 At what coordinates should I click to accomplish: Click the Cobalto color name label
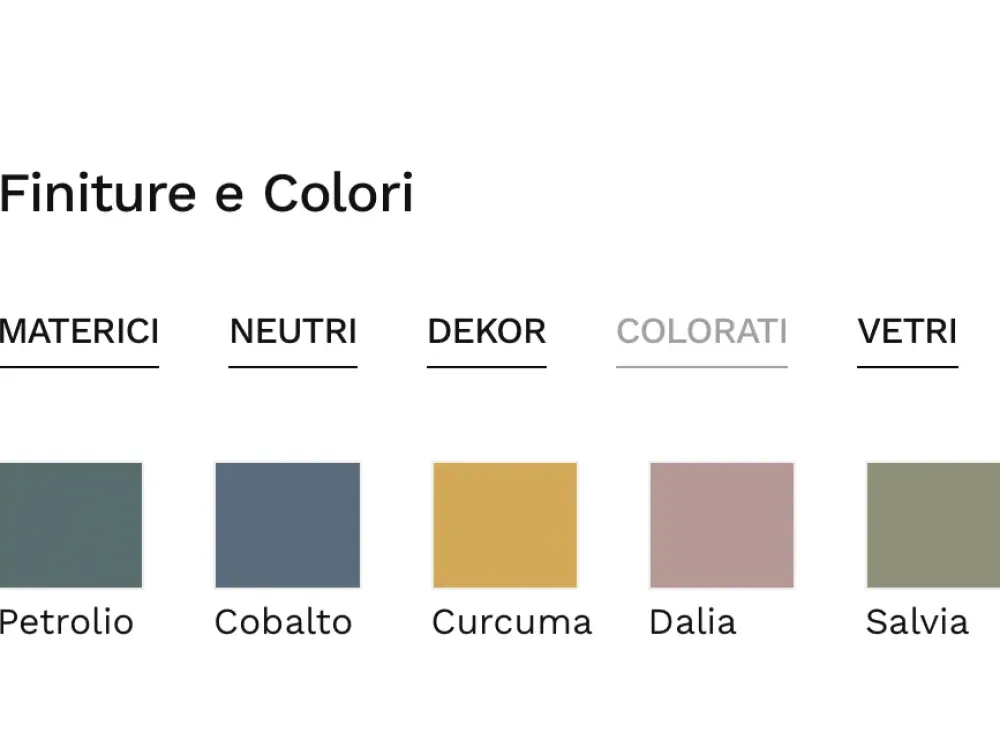283,622
